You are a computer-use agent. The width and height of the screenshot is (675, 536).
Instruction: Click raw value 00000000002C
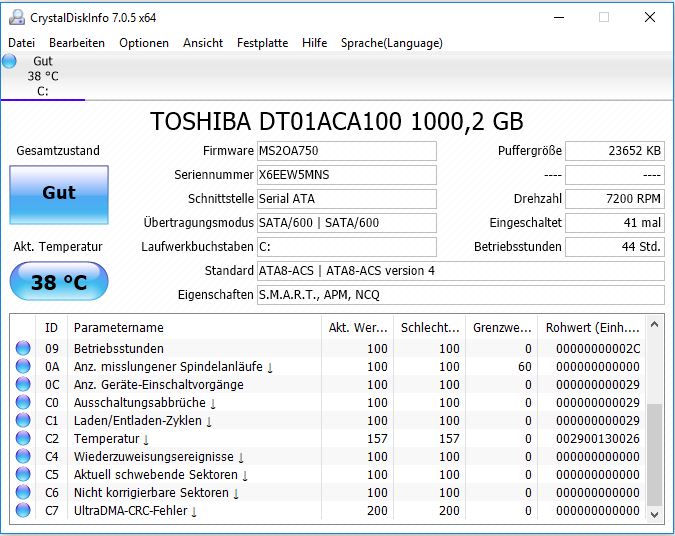click(598, 348)
